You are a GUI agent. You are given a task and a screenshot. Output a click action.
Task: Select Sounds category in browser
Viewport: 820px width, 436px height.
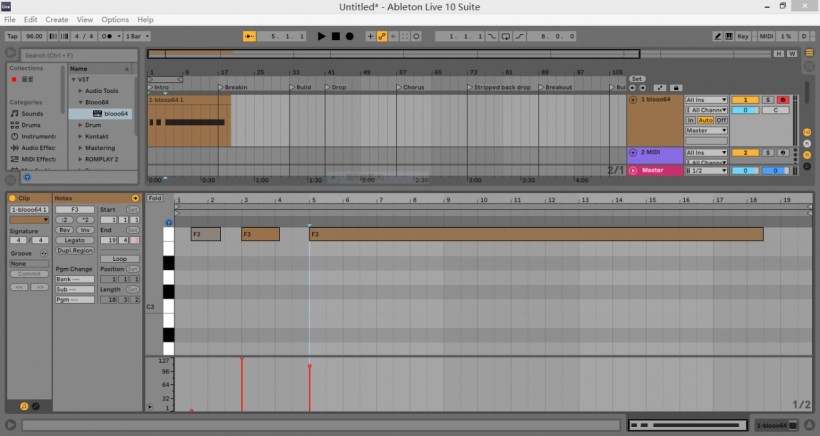pyautogui.click(x=32, y=114)
